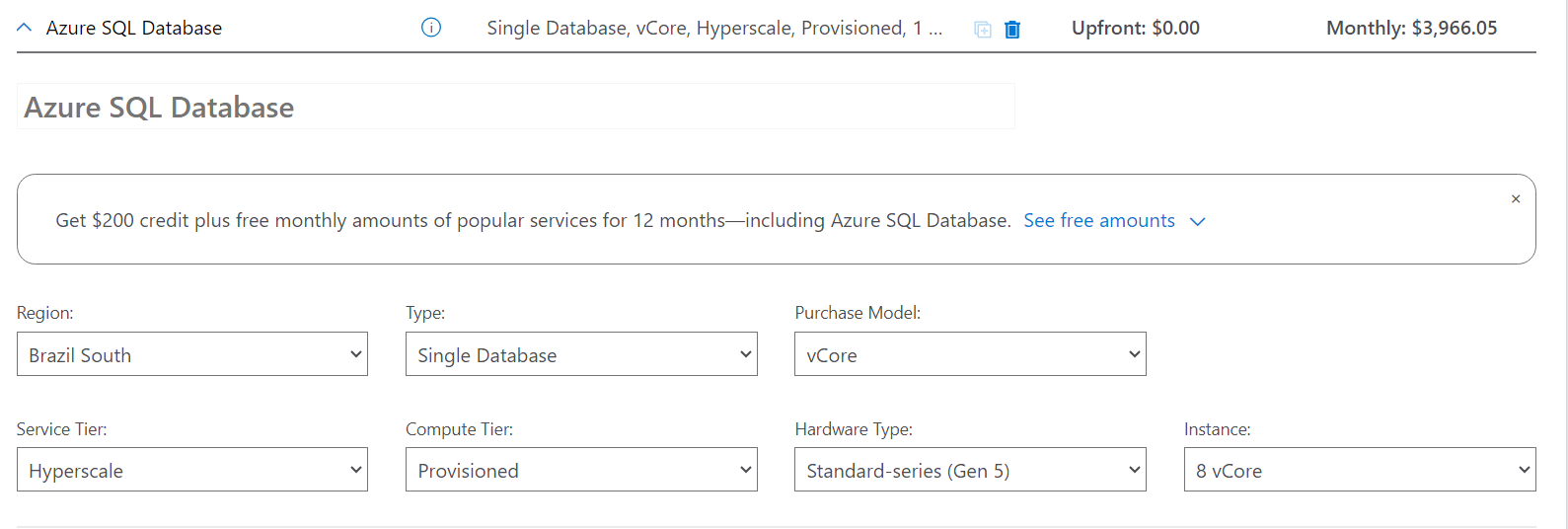Image resolution: width=1568 pixels, height=529 pixels.
Task: Collapse the Azure SQL Database section chevron
Action: [25, 28]
